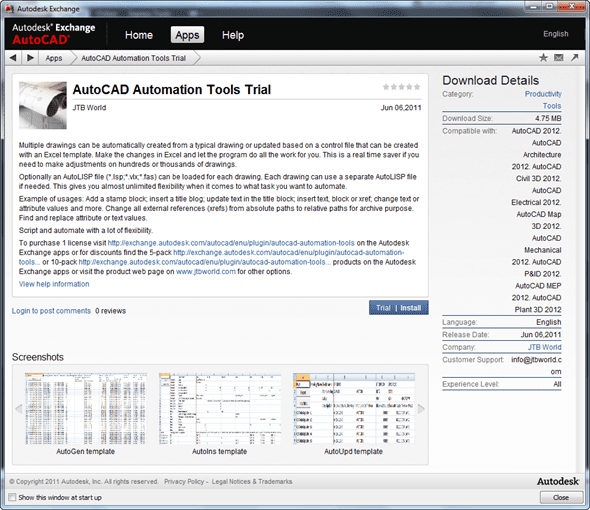The height and width of the screenshot is (510, 590).
Task: Show previous screenshots with left arrow
Action: [18, 408]
